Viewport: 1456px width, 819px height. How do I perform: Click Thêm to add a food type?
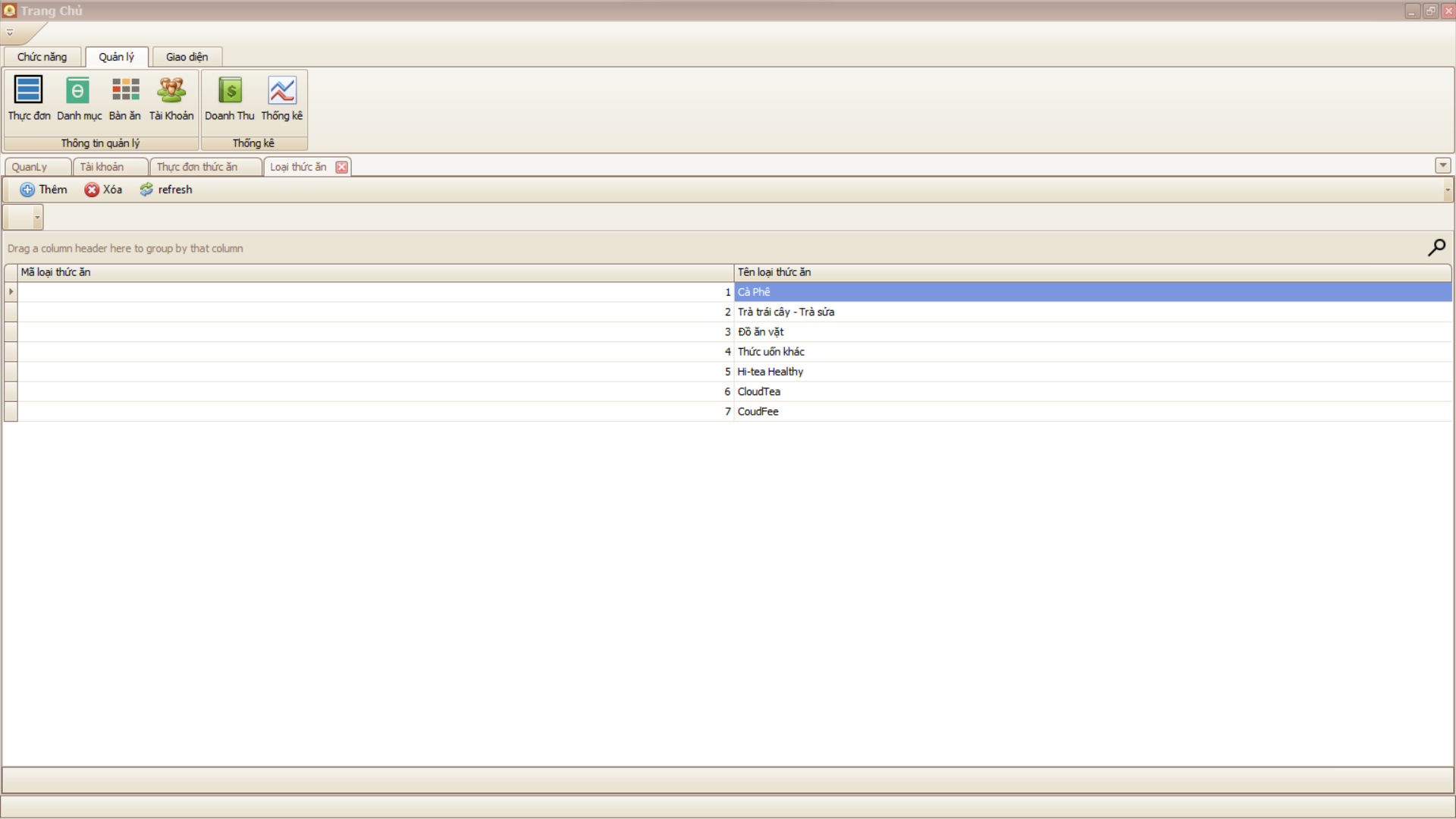(x=44, y=190)
